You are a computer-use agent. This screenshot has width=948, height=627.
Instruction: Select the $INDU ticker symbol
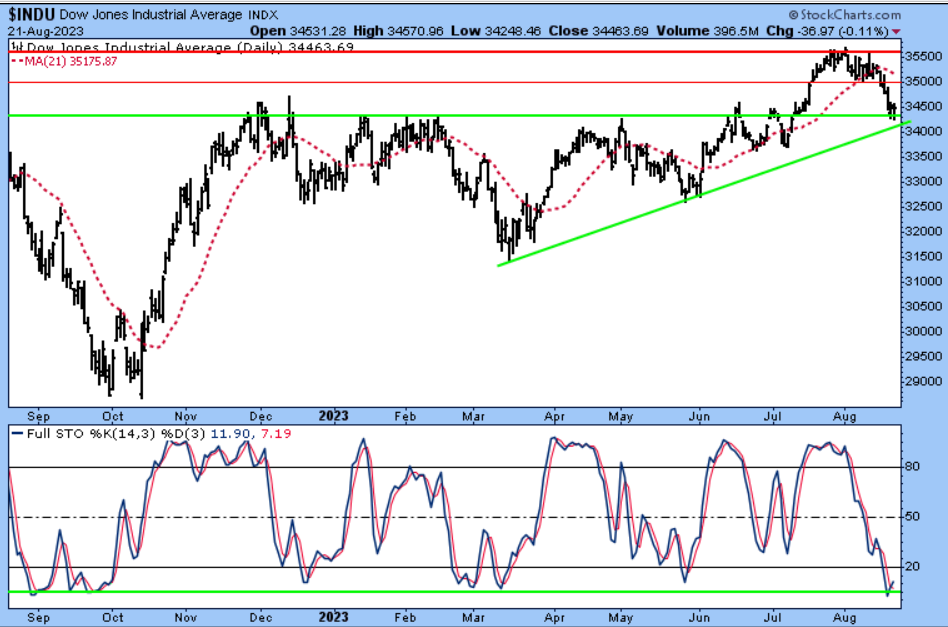[x=31, y=14]
